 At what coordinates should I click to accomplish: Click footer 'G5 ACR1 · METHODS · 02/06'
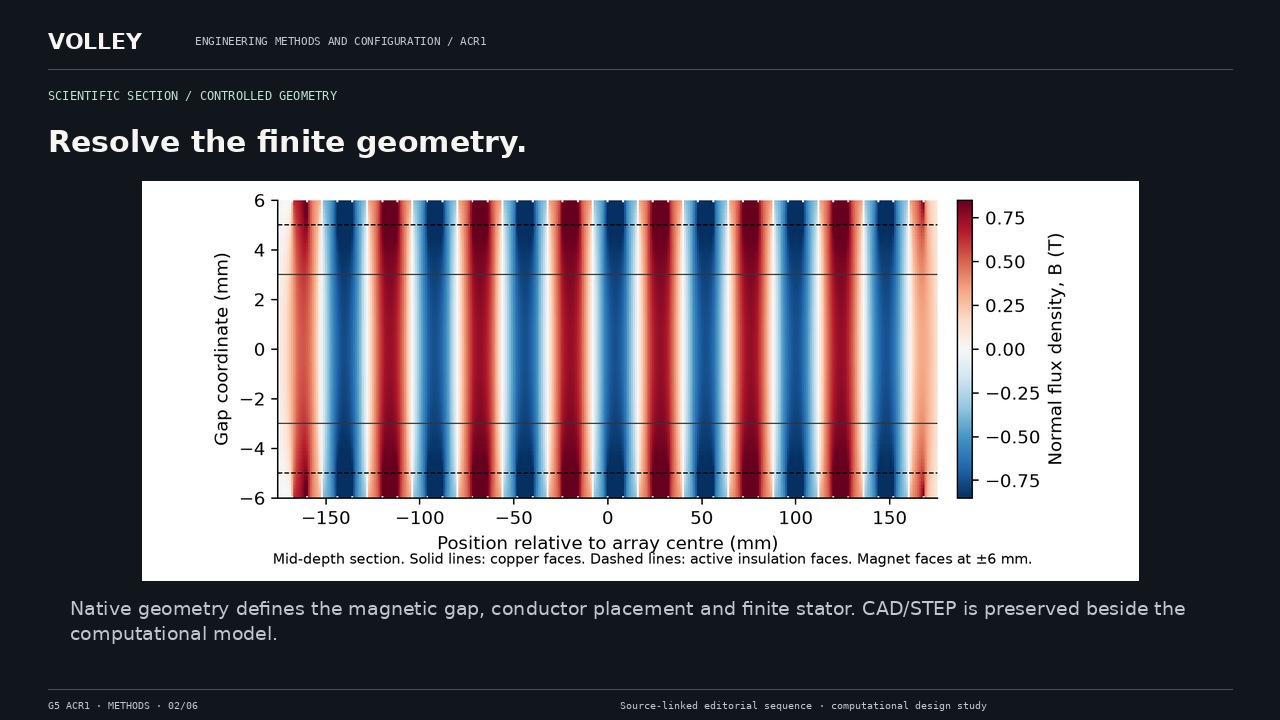point(123,706)
